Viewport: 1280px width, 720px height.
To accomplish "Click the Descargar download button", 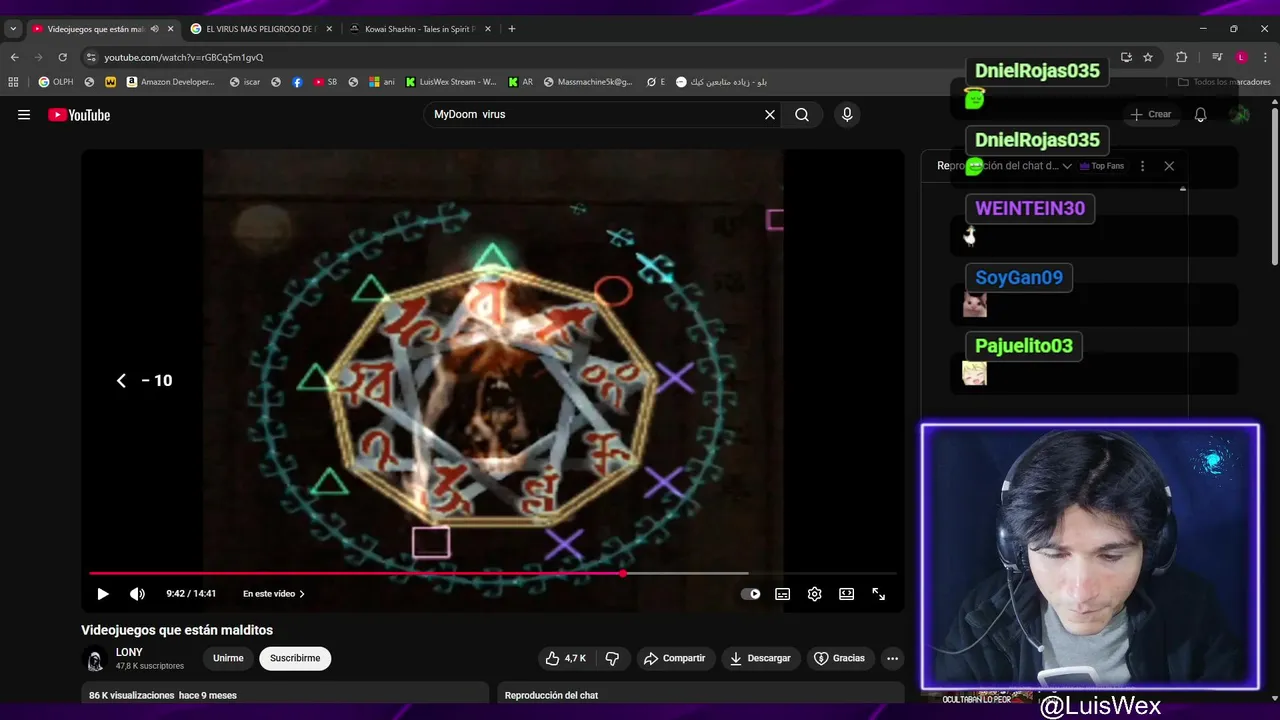I will [x=760, y=658].
